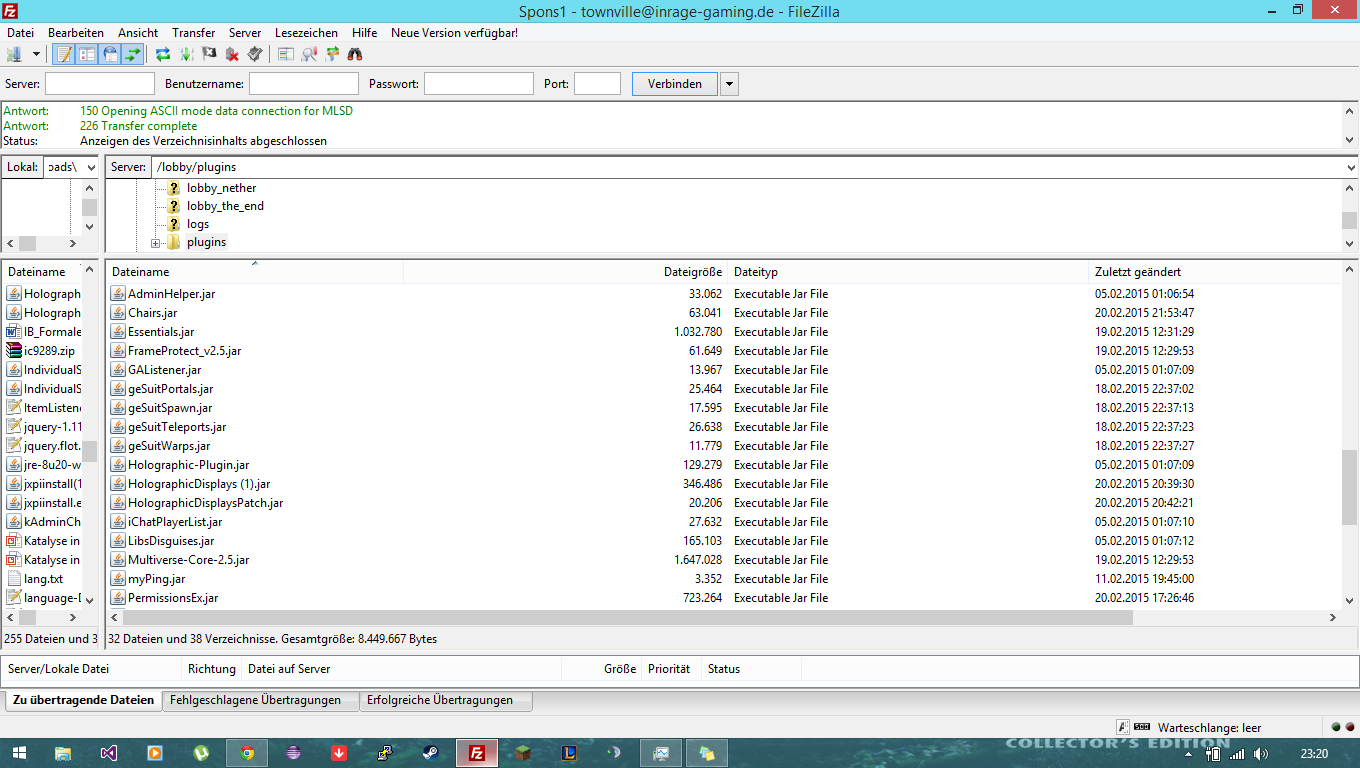The height and width of the screenshot is (768, 1360).
Task: Toggle the message log display
Action: pos(64,54)
